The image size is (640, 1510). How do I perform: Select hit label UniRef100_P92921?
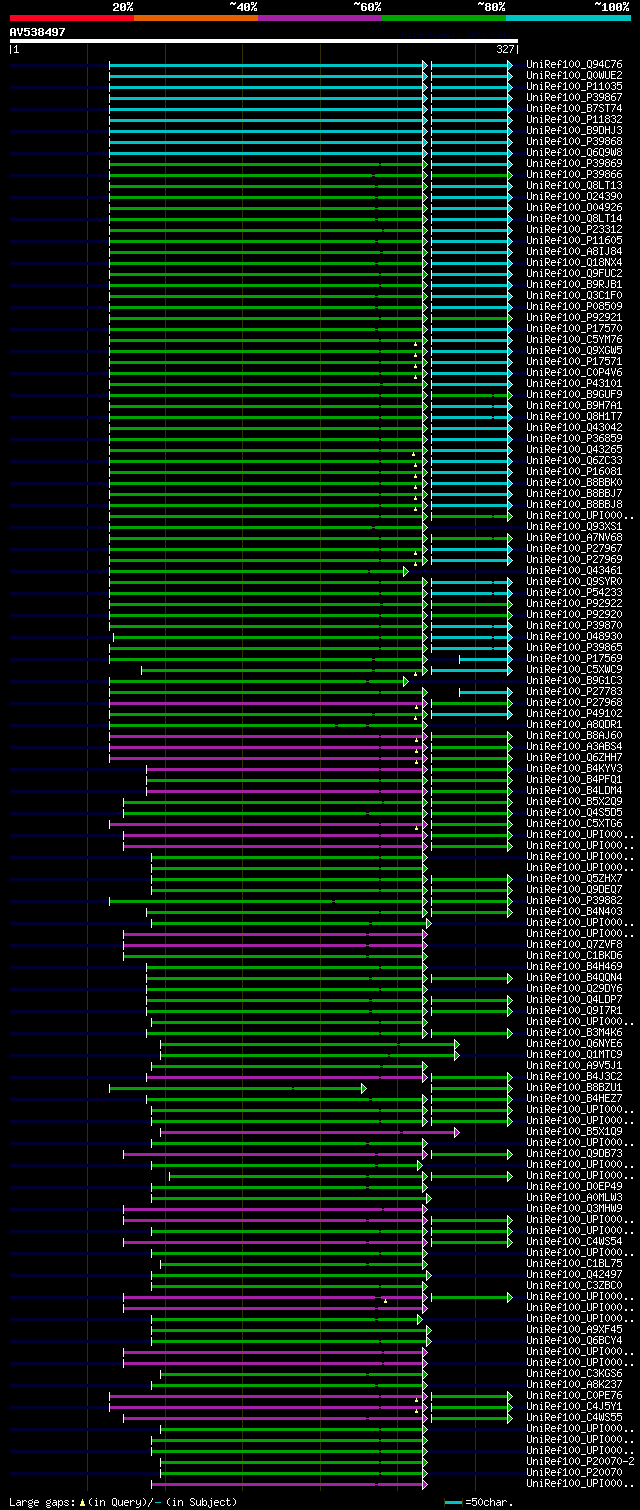click(574, 317)
